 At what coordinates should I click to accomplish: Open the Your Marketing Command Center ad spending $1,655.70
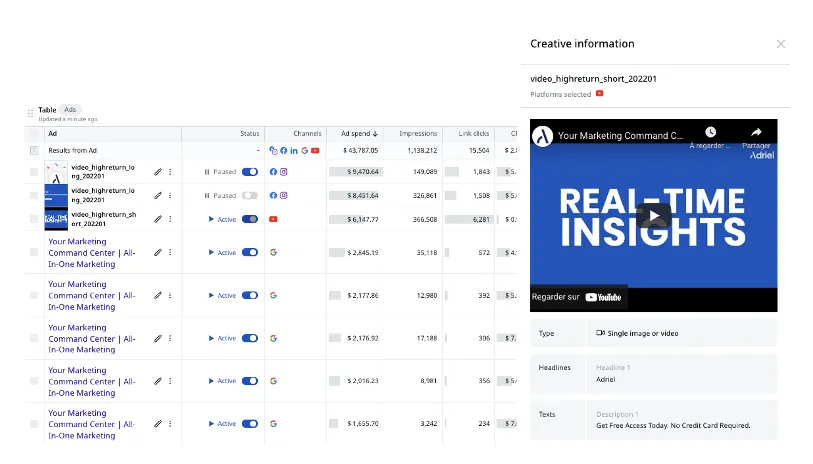[x=92, y=424]
